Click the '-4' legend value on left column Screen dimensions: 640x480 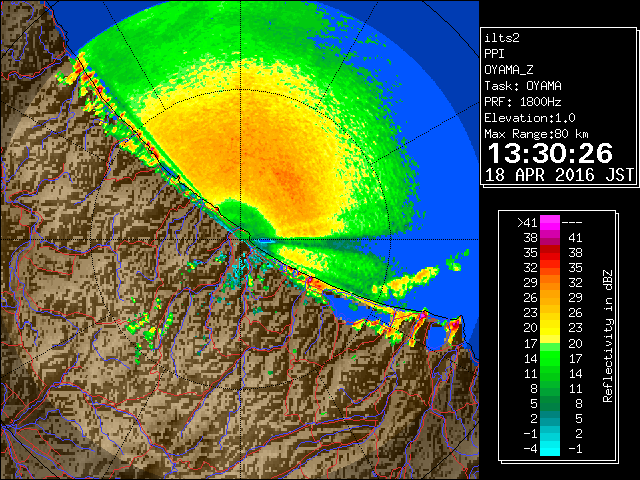pyautogui.click(x=530, y=449)
